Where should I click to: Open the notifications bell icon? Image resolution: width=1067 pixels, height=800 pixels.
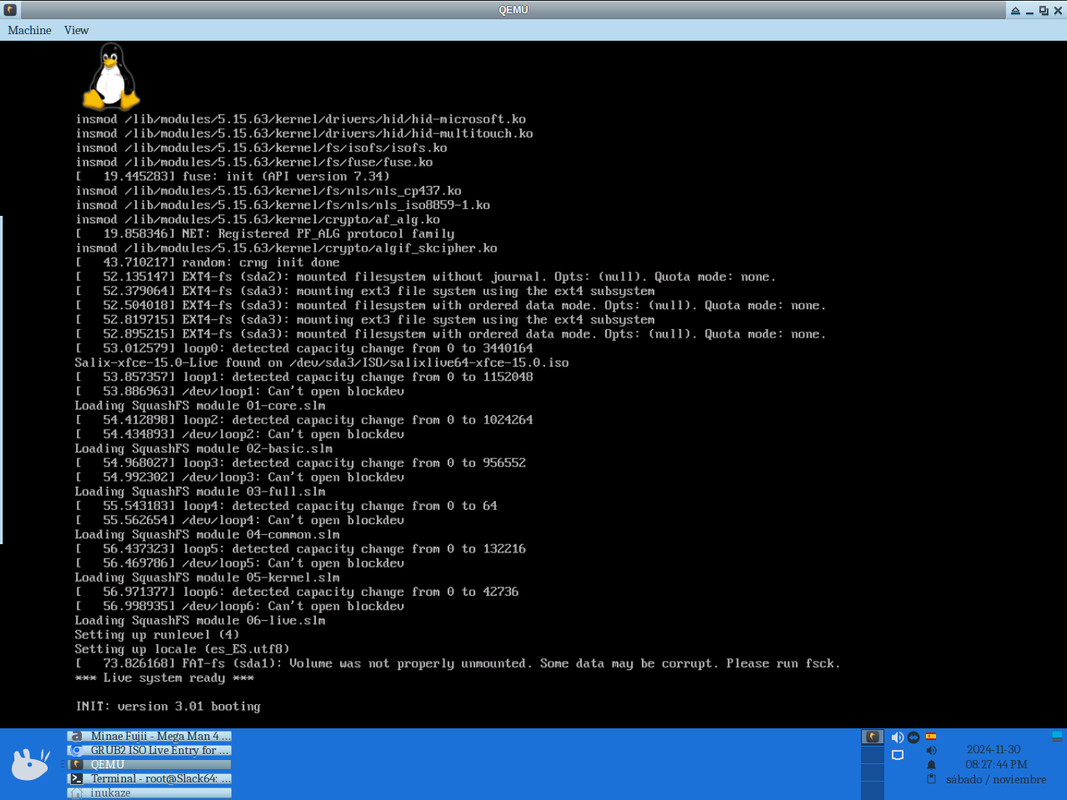point(932,765)
